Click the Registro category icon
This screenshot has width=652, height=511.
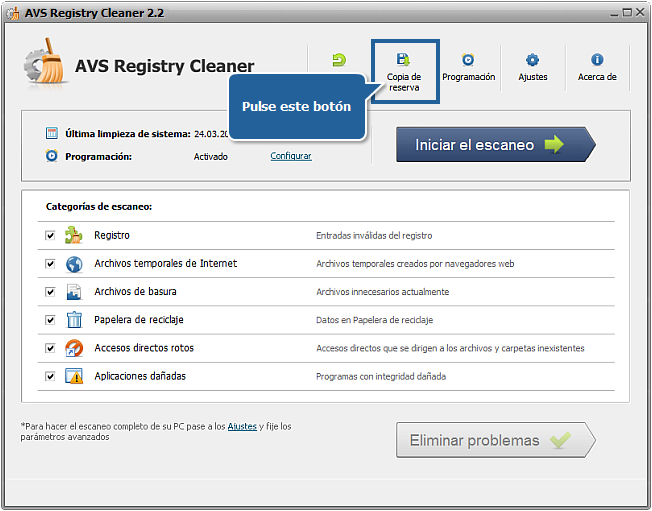coord(74,235)
